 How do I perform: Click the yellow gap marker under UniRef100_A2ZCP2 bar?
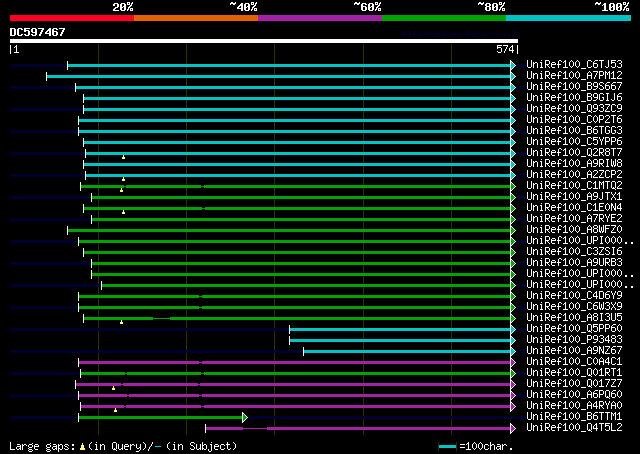123,179
